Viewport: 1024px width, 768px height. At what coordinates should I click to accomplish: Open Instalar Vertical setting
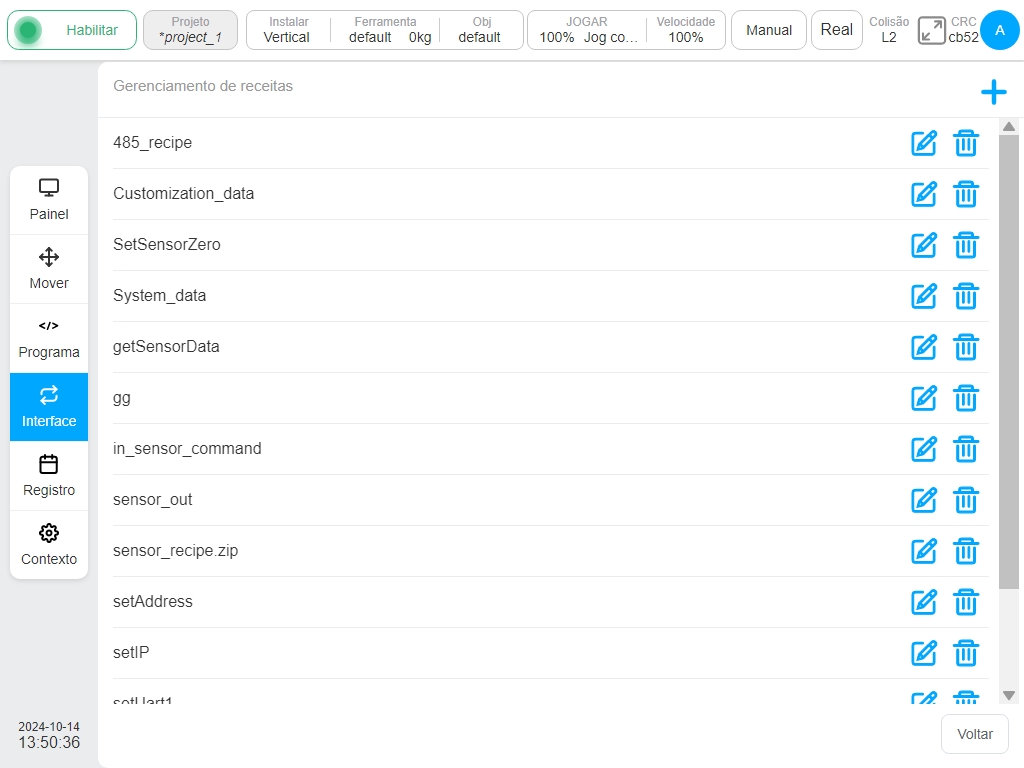287,30
